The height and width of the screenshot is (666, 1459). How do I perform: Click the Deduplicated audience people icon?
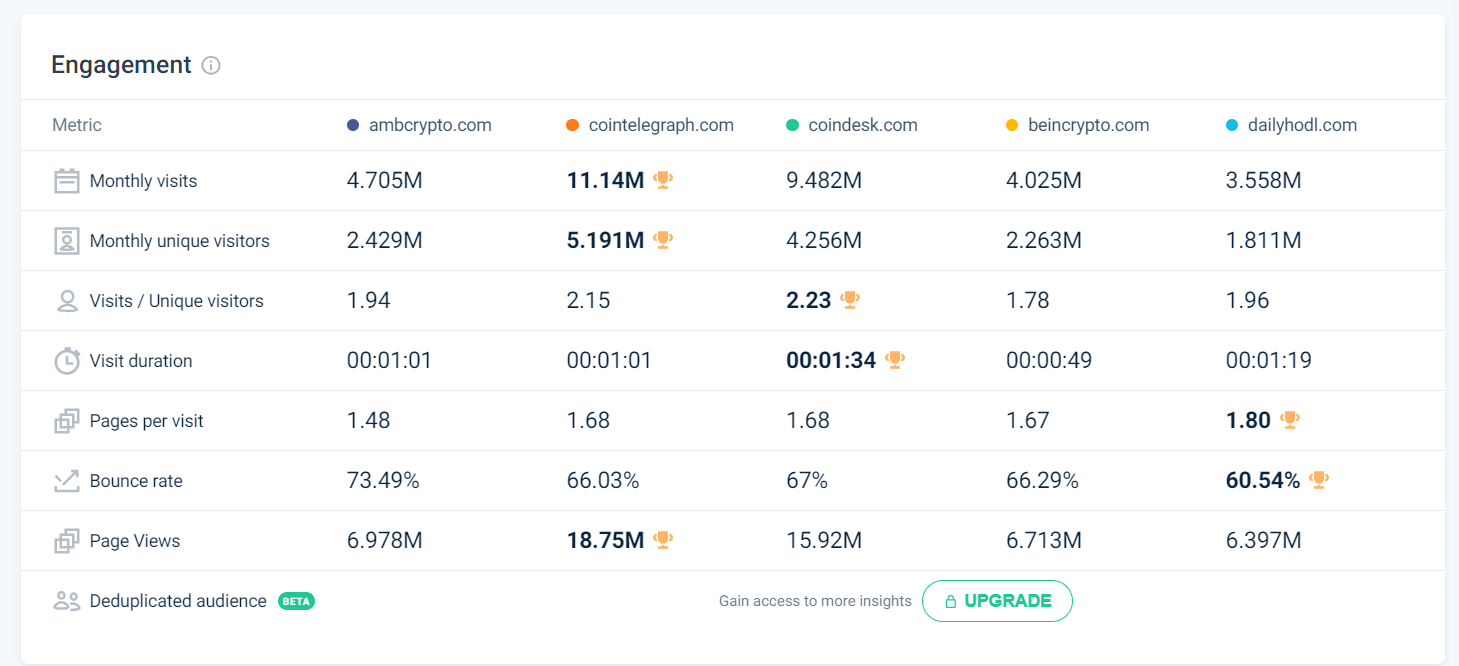click(x=67, y=601)
